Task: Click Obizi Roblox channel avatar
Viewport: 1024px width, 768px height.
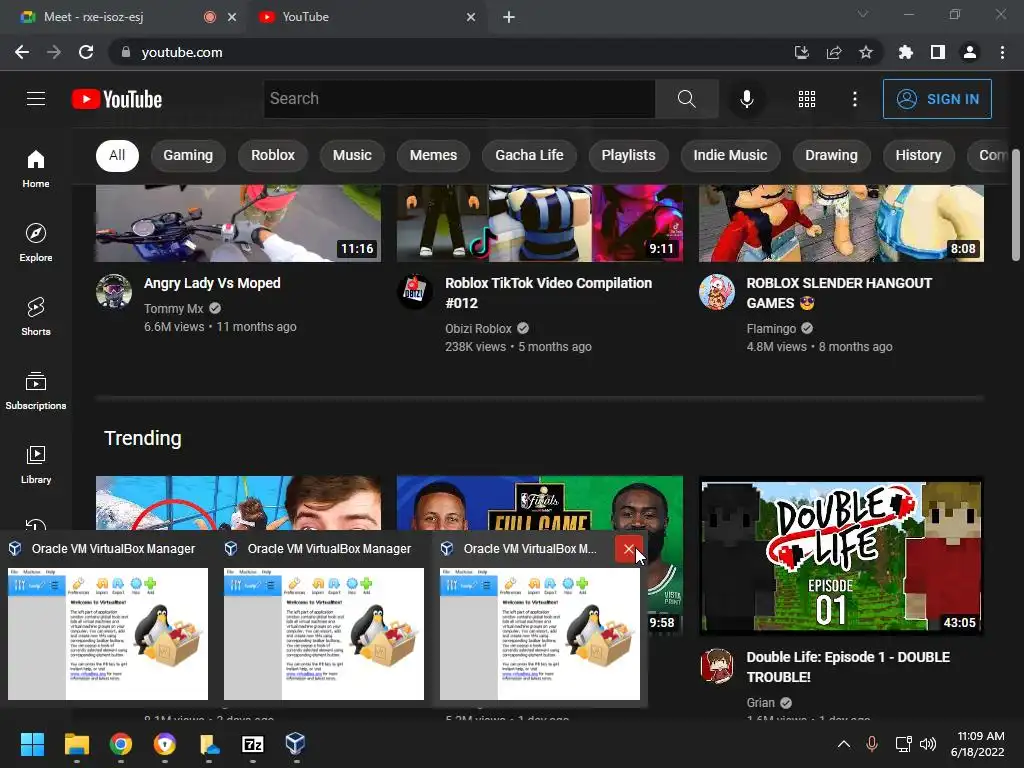Action: tap(415, 291)
